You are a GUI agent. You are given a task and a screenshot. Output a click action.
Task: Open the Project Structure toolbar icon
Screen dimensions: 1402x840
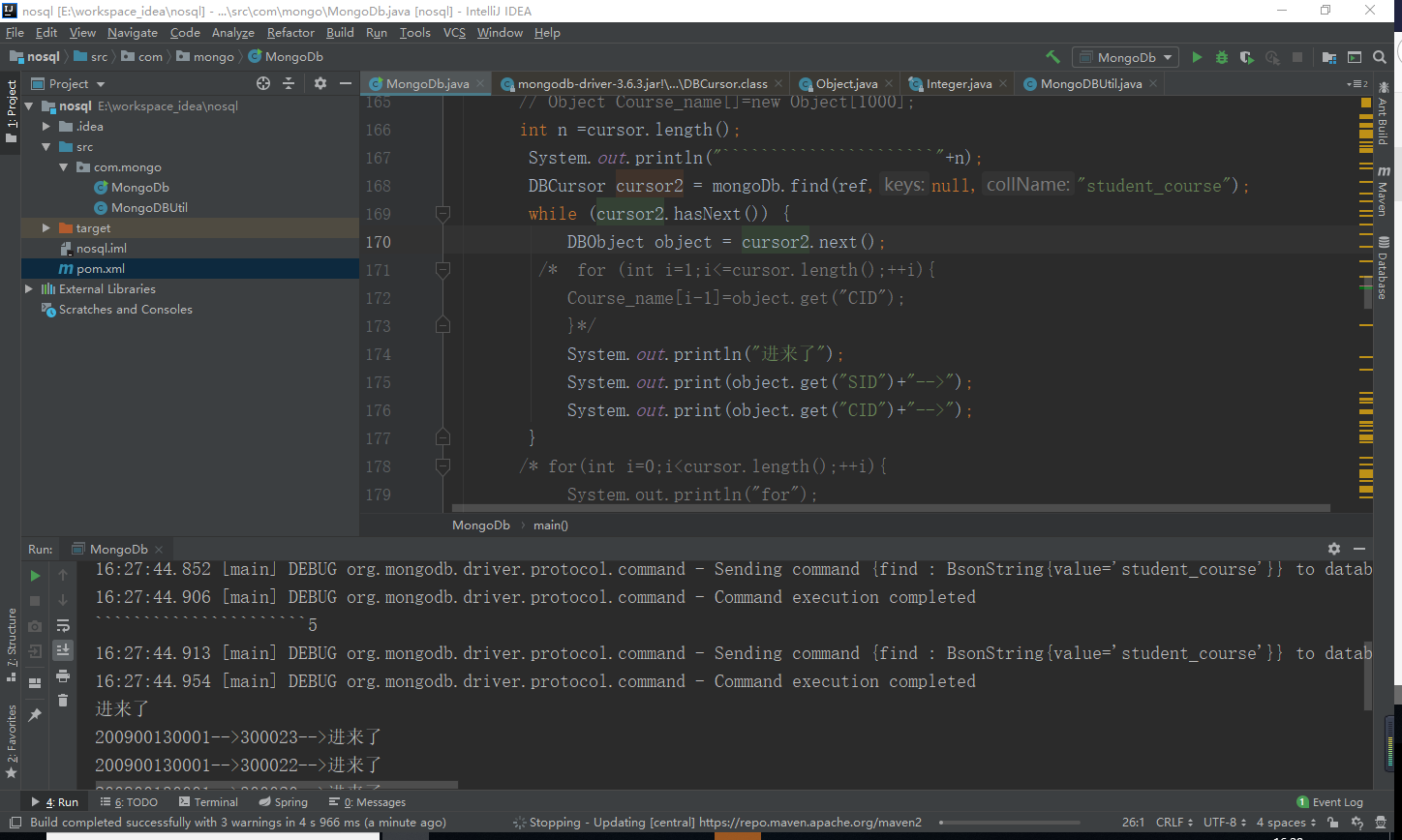[x=1328, y=57]
